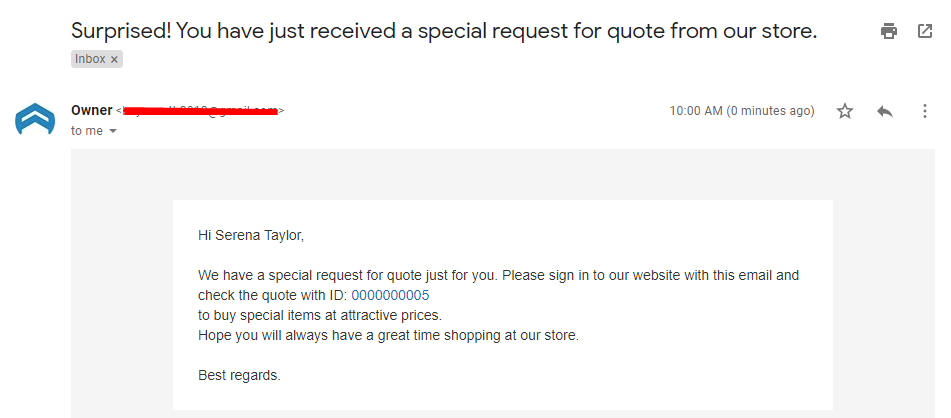Reply to the email with the arrow icon
Screen dimensions: 951x418
885,111
